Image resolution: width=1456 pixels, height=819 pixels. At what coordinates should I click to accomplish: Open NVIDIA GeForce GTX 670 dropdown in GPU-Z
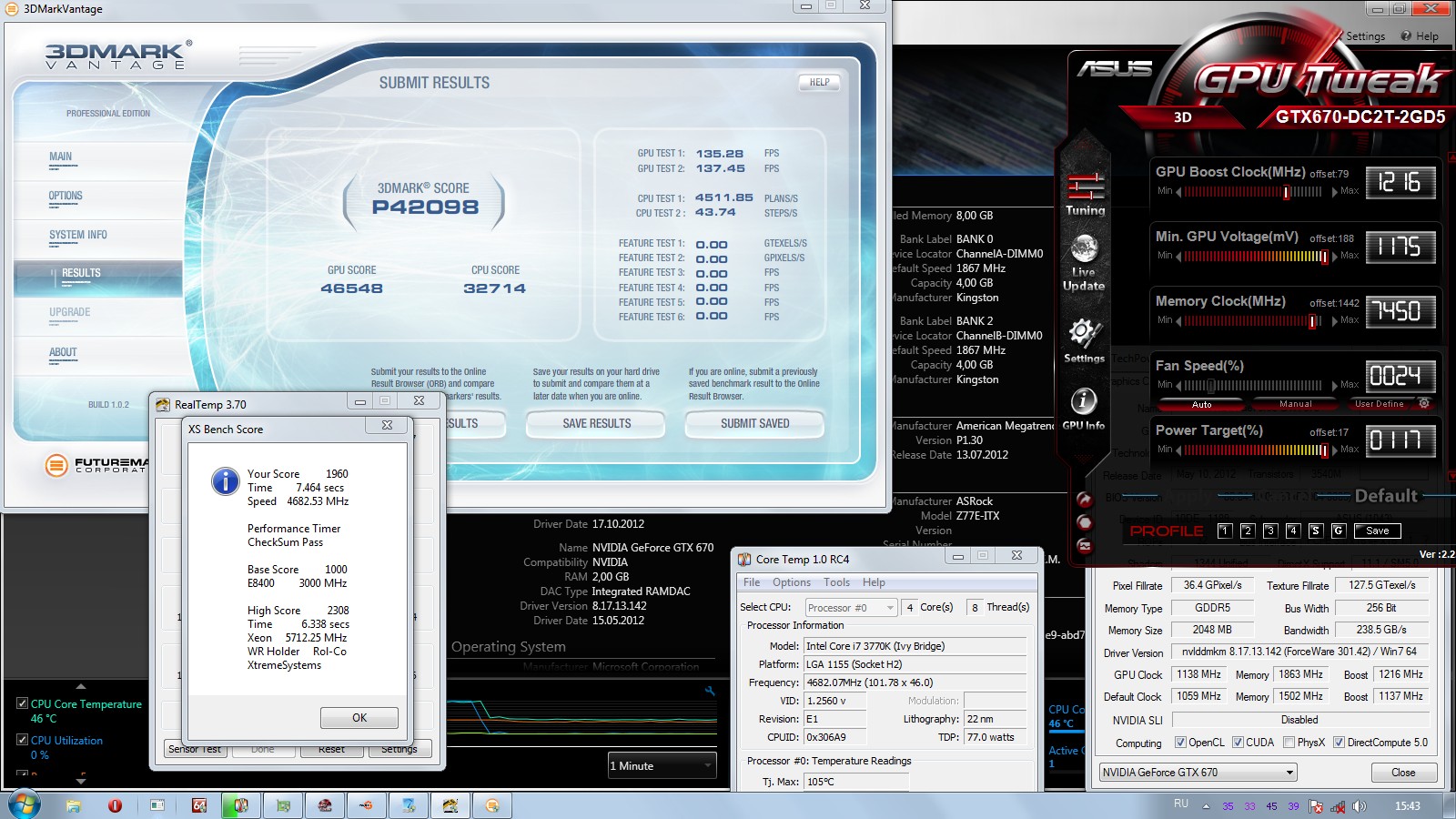click(x=1198, y=773)
